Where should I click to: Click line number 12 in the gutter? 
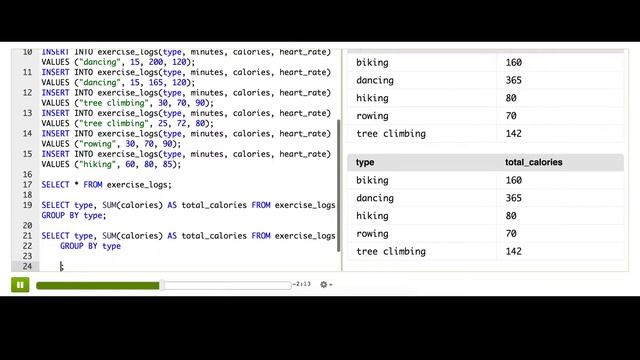pos(27,93)
